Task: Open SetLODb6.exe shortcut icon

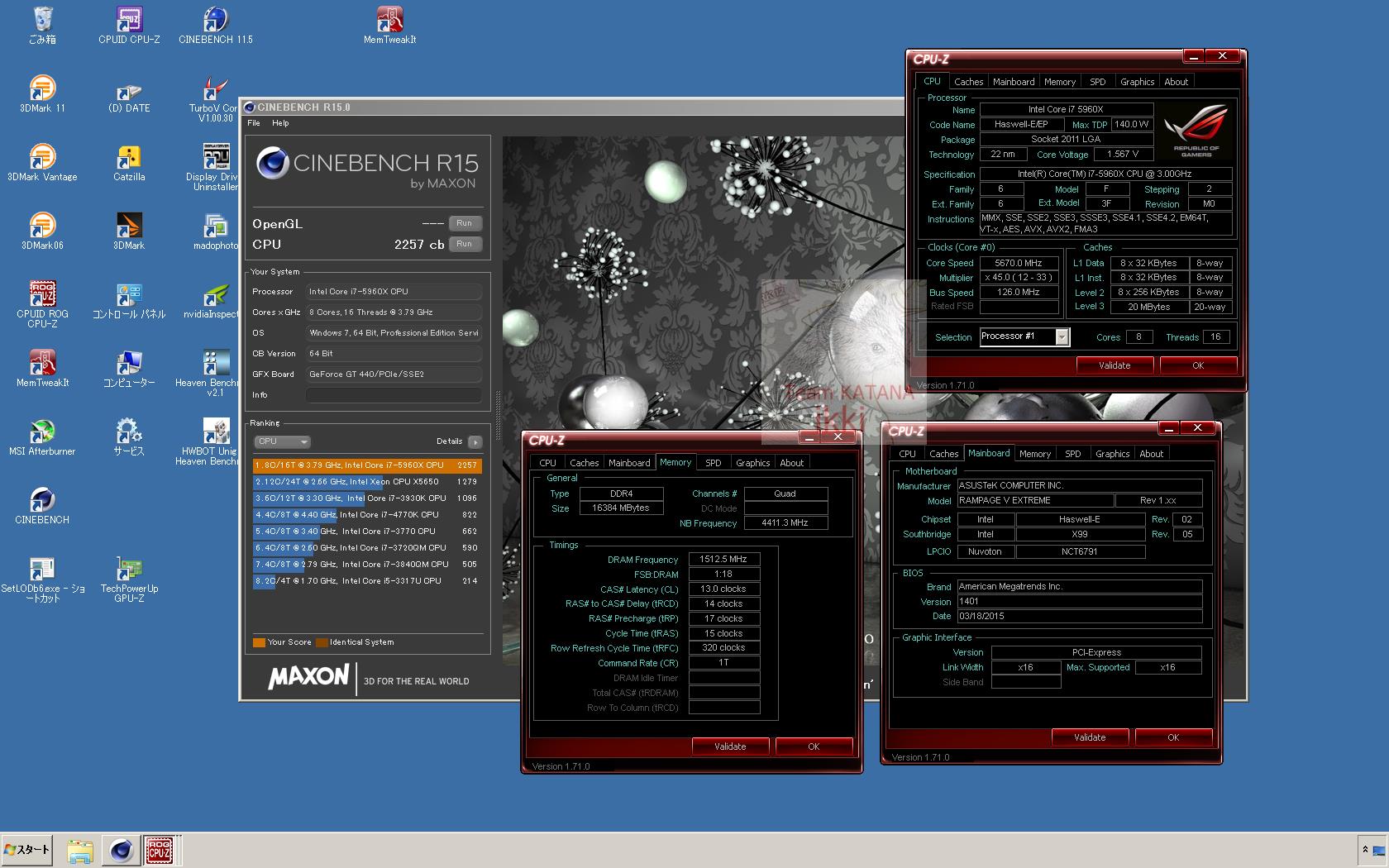Action: (42, 579)
